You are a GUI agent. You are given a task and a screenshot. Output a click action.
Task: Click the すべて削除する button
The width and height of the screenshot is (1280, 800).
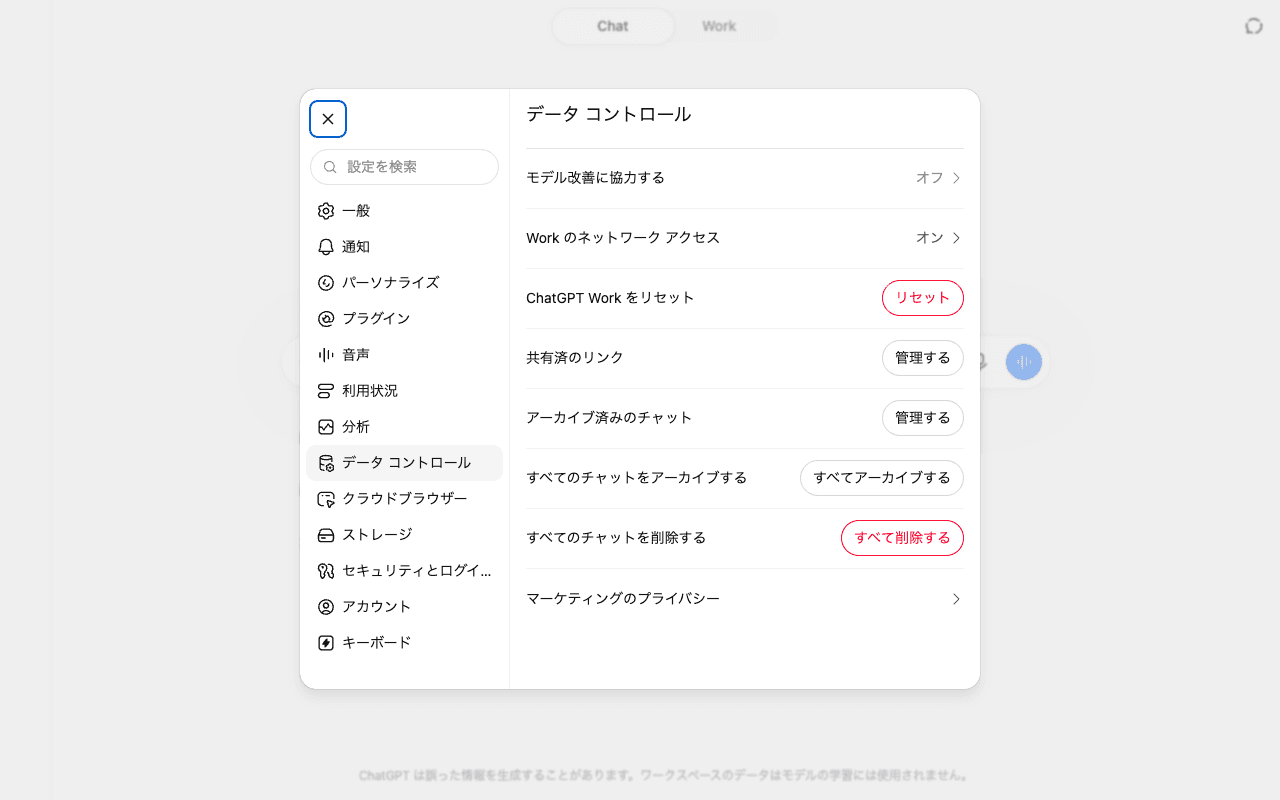tap(902, 538)
